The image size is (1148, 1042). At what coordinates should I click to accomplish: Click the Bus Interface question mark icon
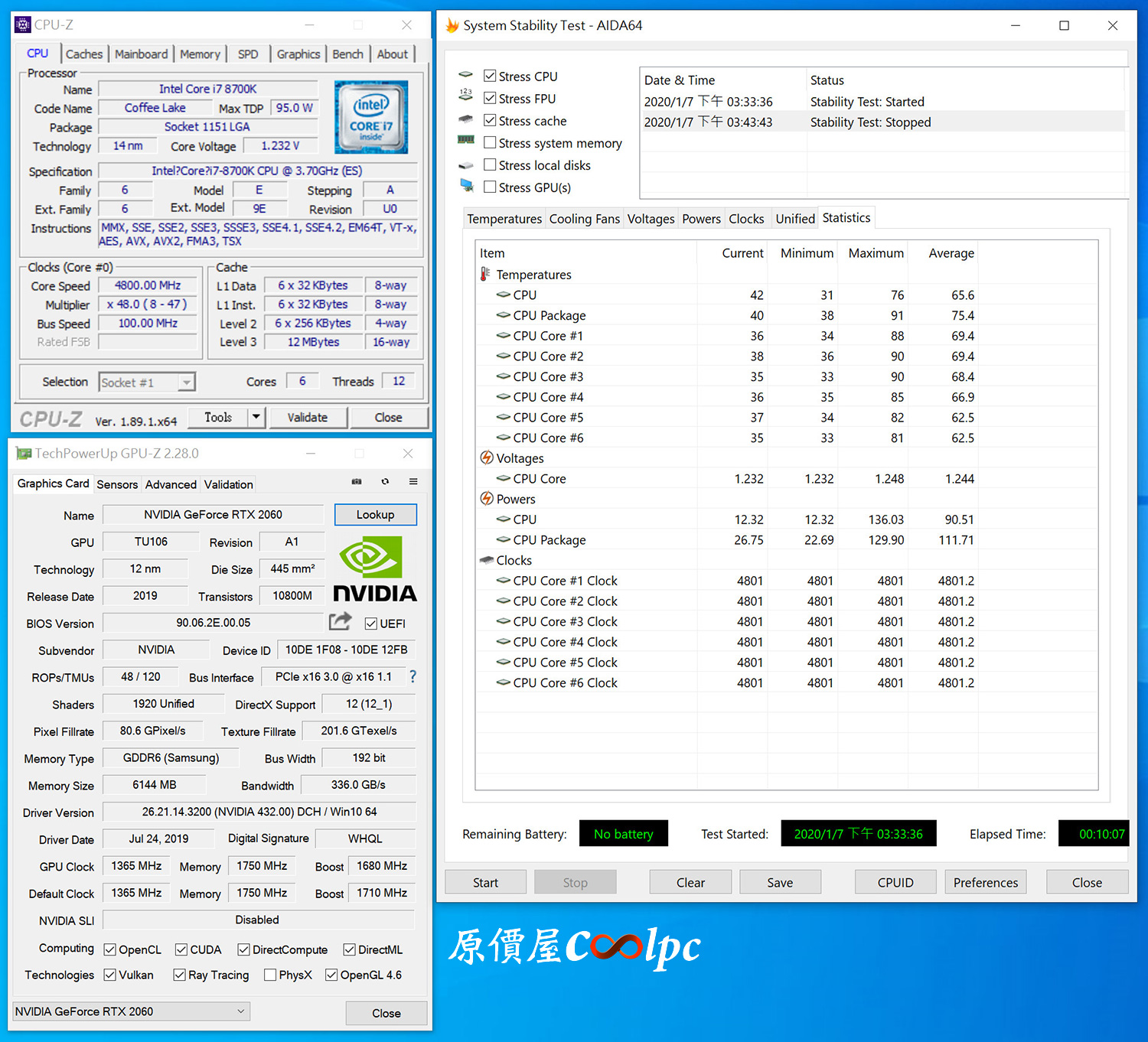tap(413, 676)
